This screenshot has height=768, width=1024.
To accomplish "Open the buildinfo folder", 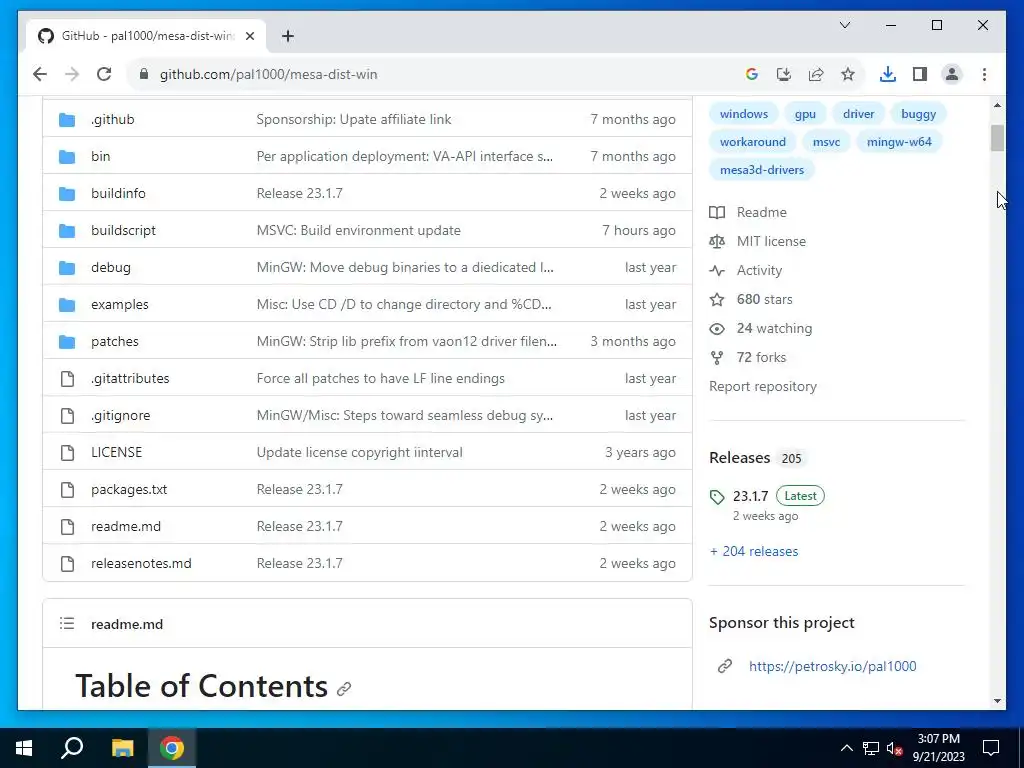I will coord(118,193).
